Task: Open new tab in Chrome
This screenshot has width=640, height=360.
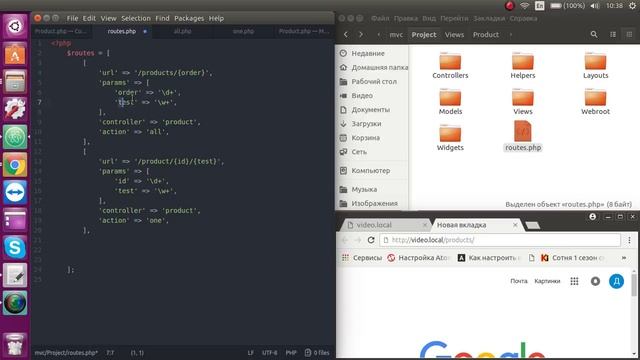Action: 532,225
